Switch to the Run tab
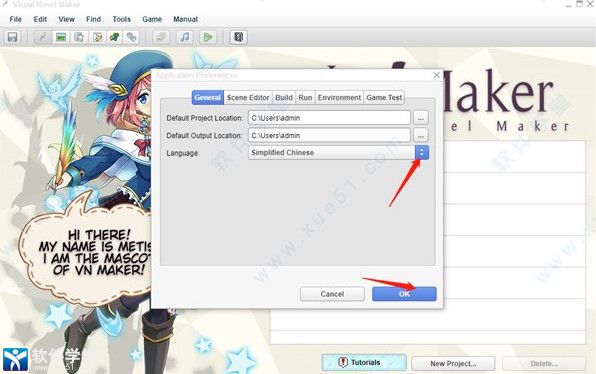This screenshot has width=596, height=374. click(x=305, y=98)
